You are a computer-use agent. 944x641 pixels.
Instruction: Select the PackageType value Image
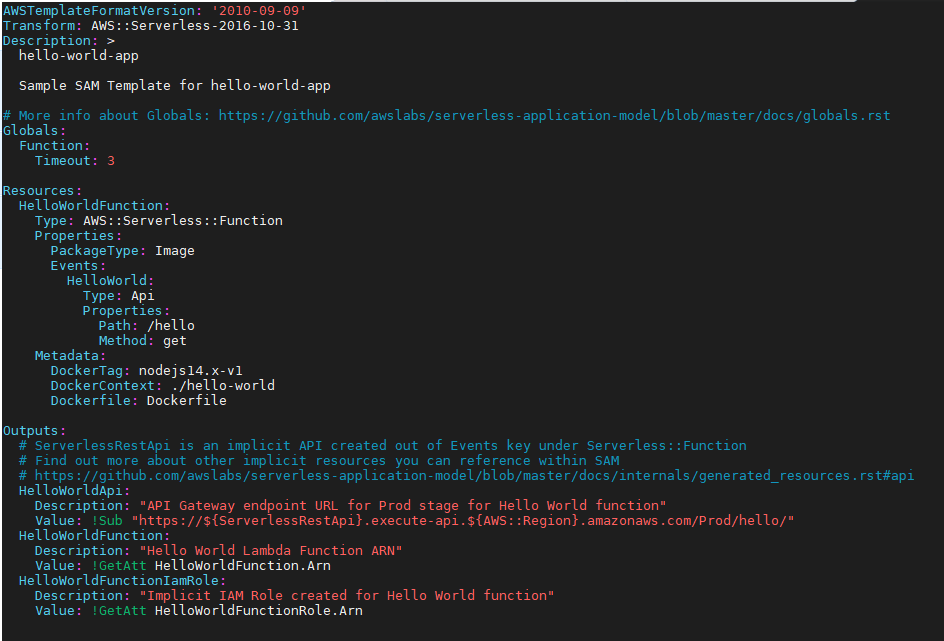pos(175,250)
